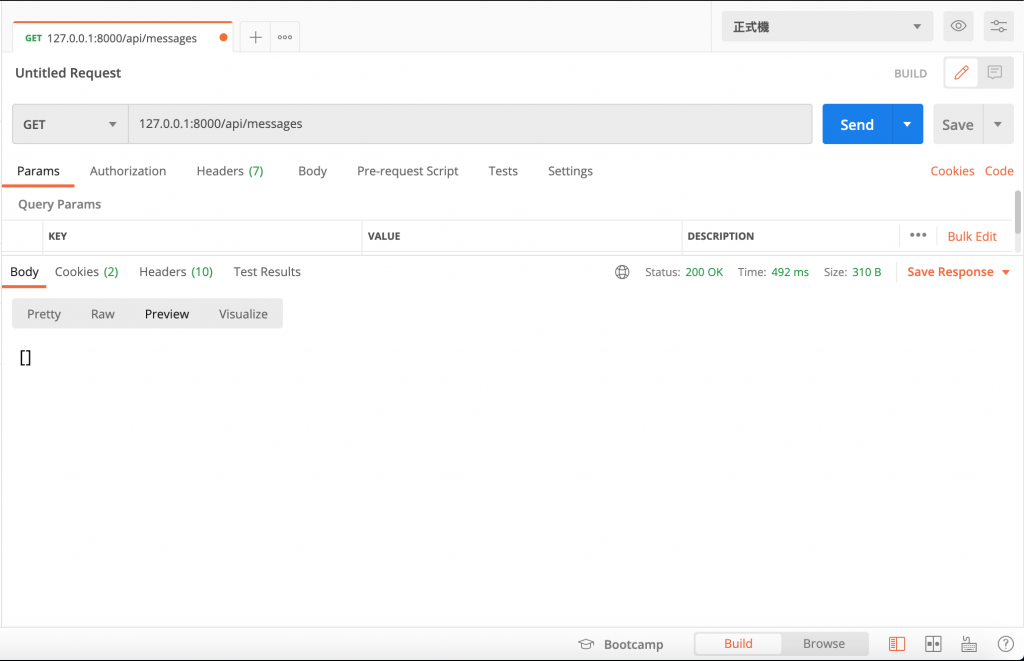
Task: Switch response view to Visualize
Action: tap(243, 314)
